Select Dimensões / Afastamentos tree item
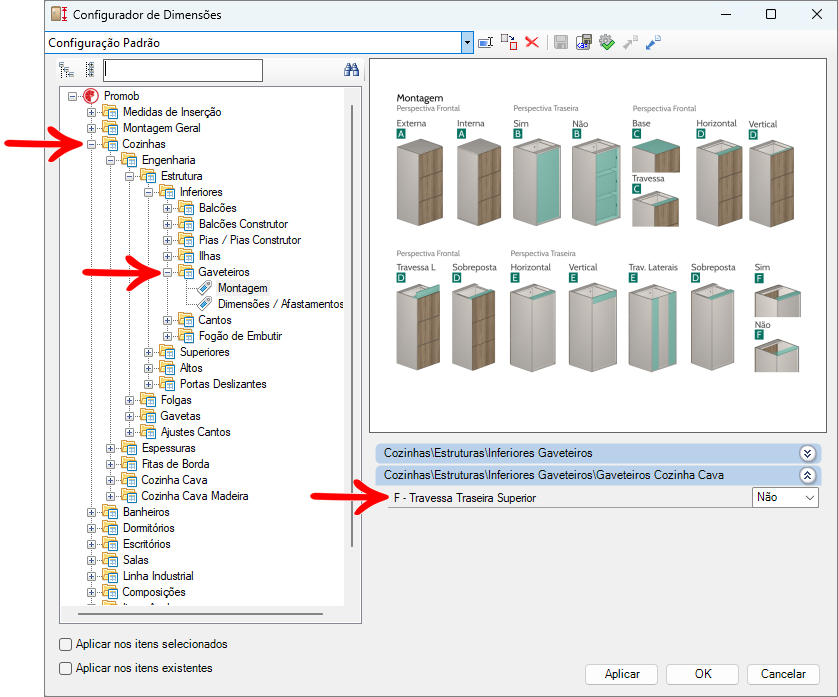Screen dimensions: 838x697 click(x=280, y=304)
